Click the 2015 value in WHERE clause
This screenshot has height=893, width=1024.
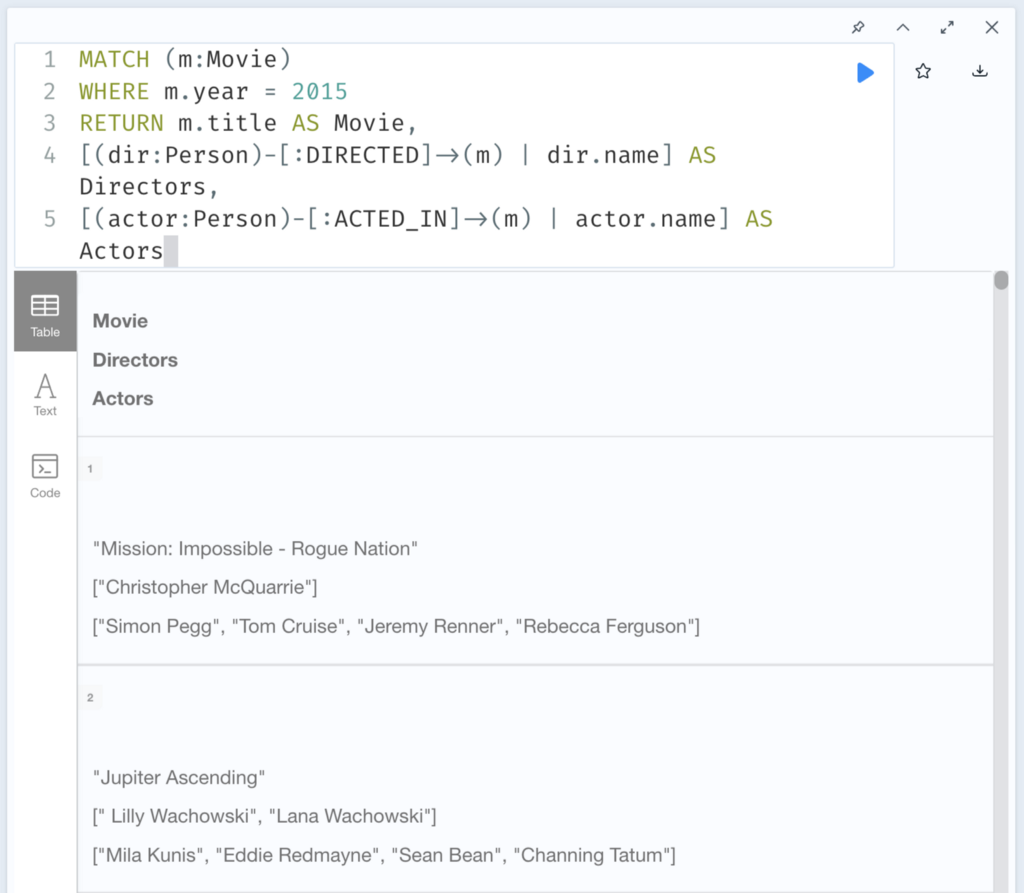click(319, 91)
